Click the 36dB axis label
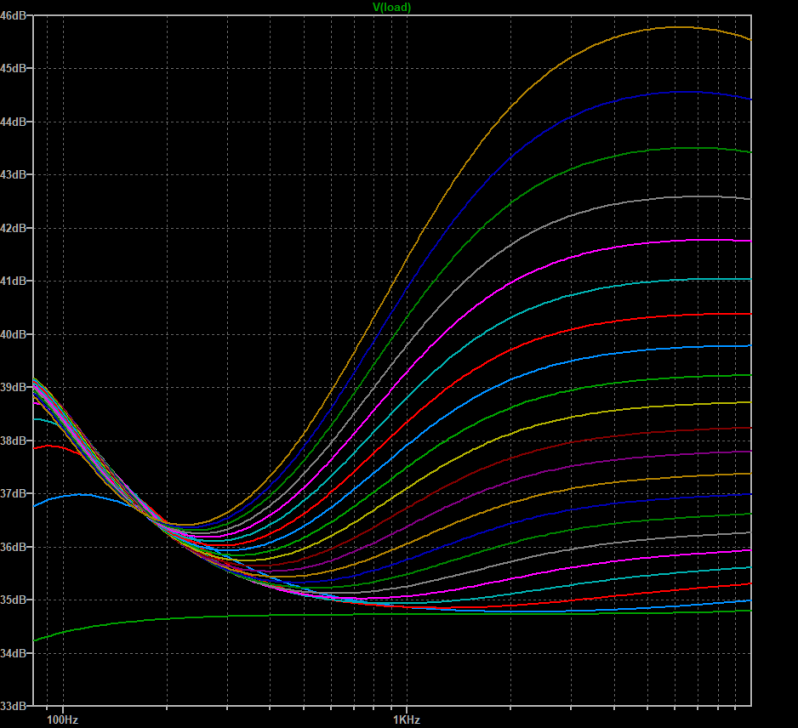Image resolution: width=798 pixels, height=728 pixels. click(16, 547)
